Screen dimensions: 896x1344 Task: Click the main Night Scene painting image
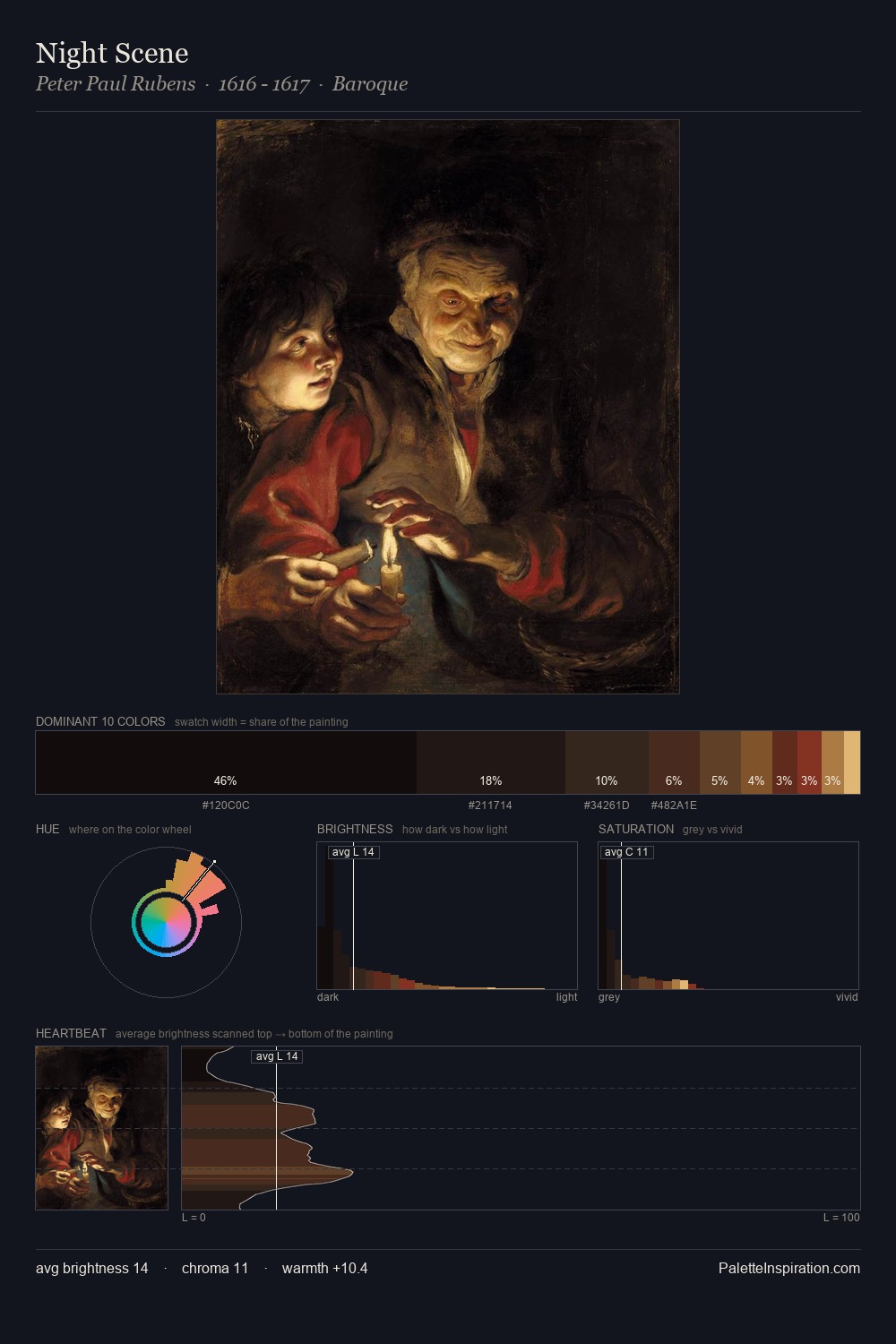448,407
